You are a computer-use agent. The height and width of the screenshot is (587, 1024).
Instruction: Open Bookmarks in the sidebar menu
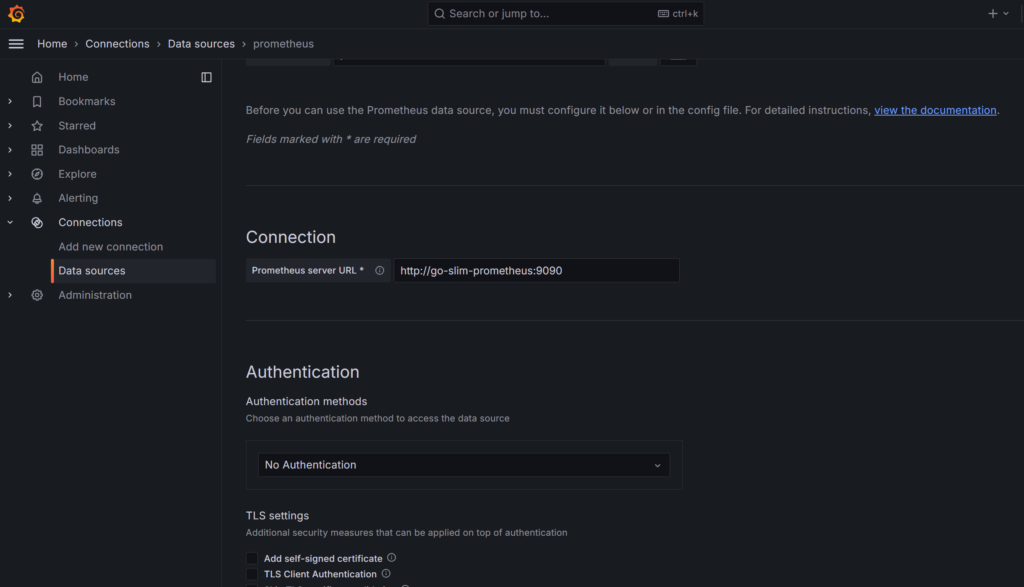coord(87,101)
